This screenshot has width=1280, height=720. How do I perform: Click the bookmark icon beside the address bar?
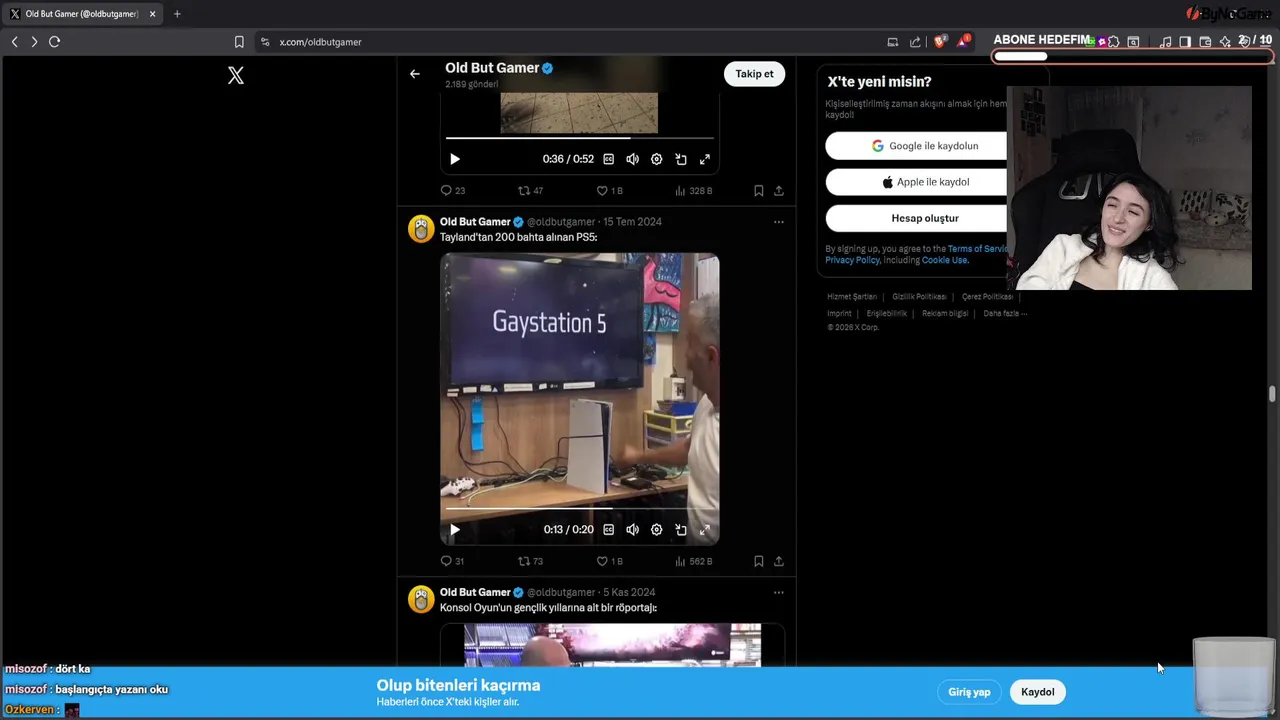239,42
